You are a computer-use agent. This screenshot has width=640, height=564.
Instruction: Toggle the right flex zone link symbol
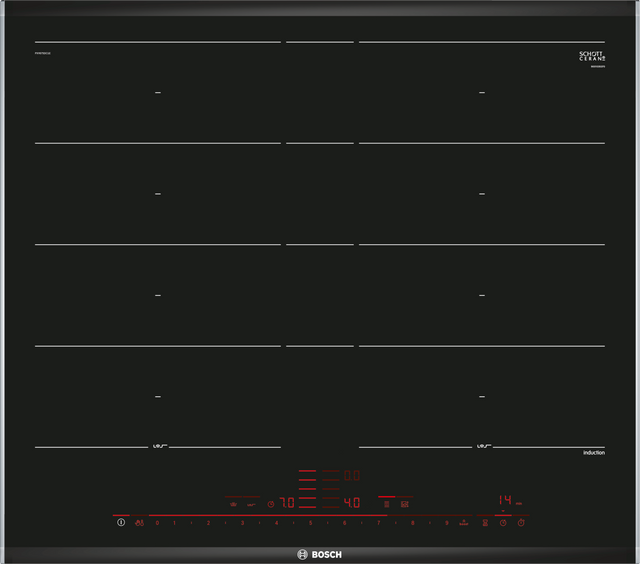click(x=482, y=446)
